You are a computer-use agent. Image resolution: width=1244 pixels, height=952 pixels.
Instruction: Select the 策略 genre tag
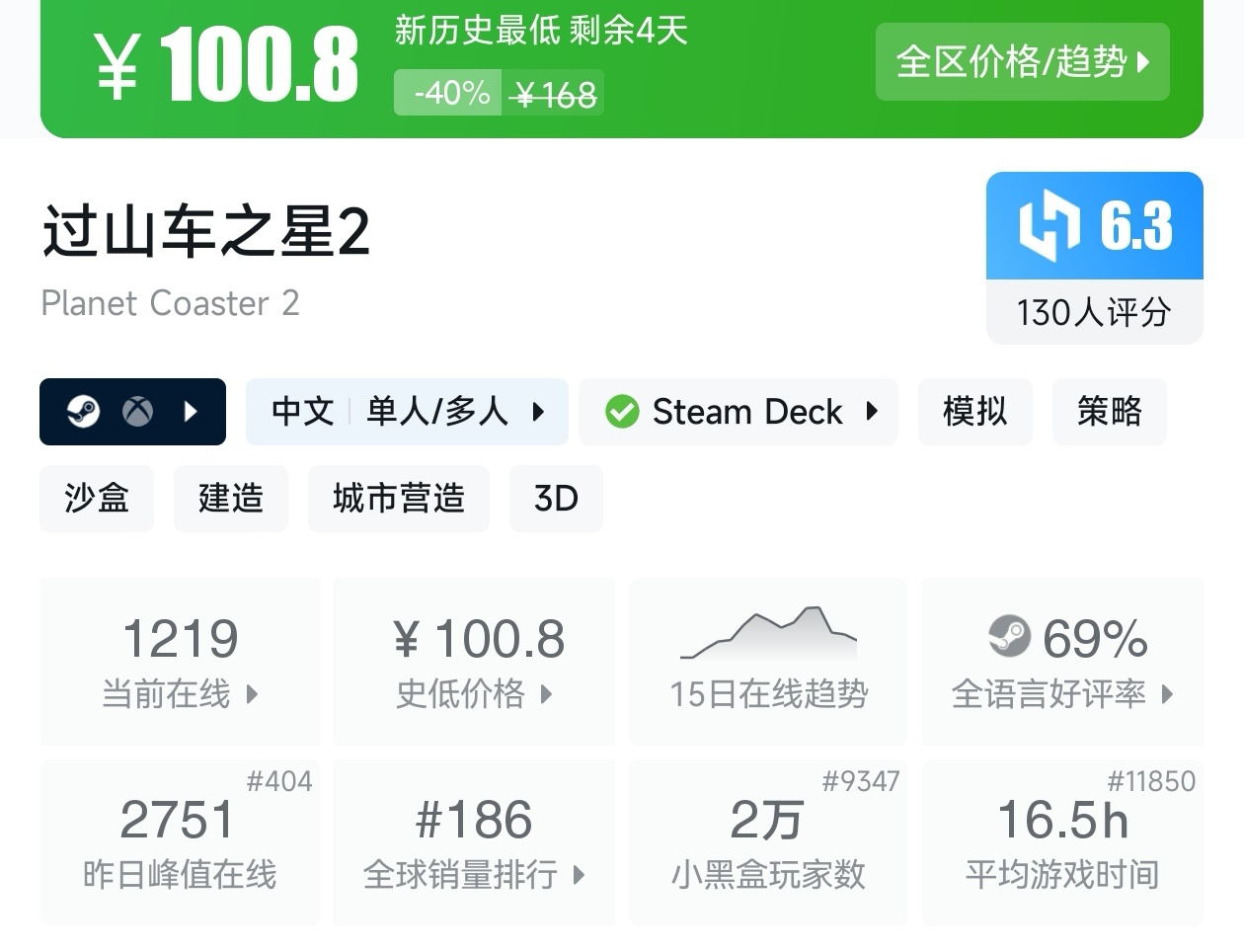(1109, 412)
